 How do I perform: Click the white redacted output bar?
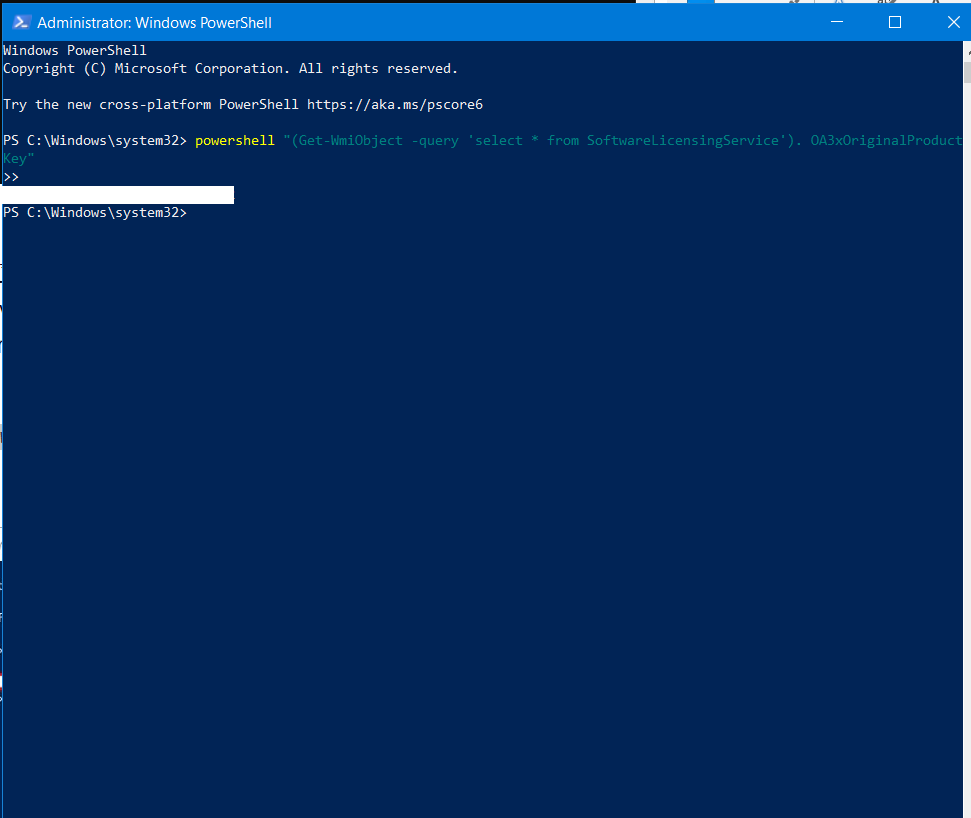pyautogui.click(x=118, y=194)
